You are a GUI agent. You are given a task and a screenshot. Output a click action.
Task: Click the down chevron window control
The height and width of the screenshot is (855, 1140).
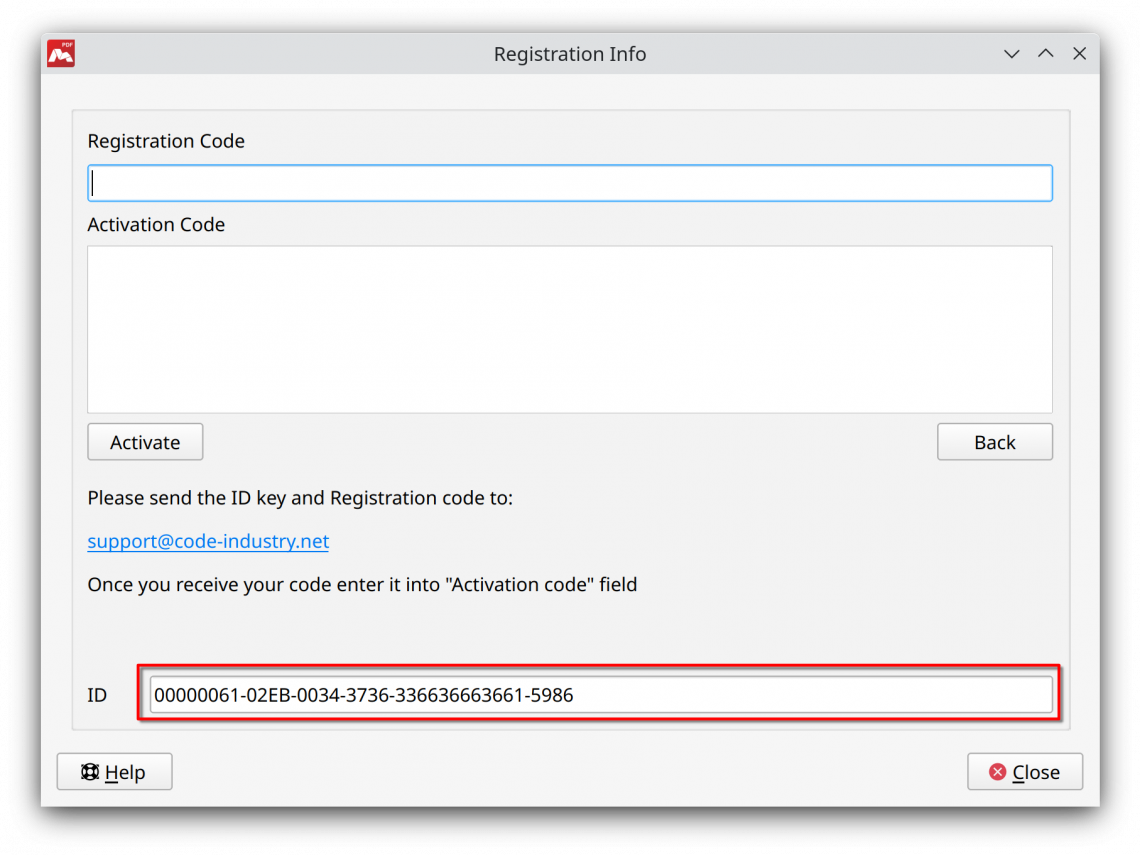point(1011,53)
